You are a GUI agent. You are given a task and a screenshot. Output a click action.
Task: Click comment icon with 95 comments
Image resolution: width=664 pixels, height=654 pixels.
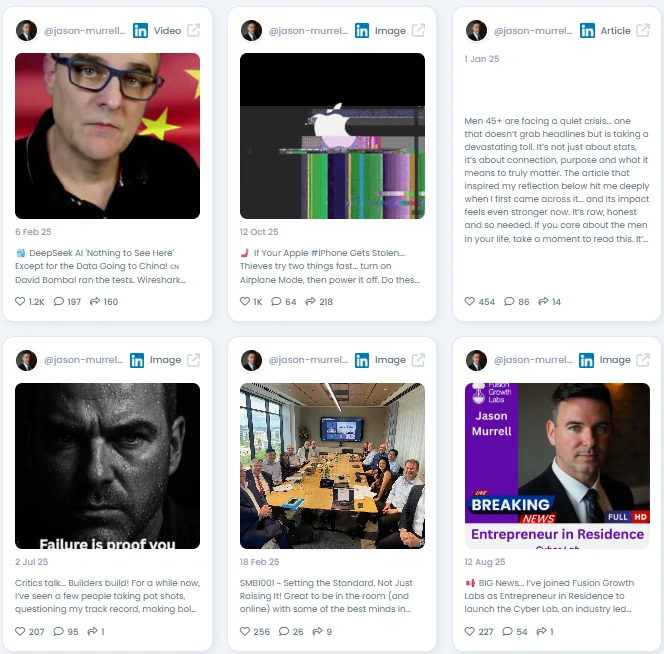(x=58, y=631)
